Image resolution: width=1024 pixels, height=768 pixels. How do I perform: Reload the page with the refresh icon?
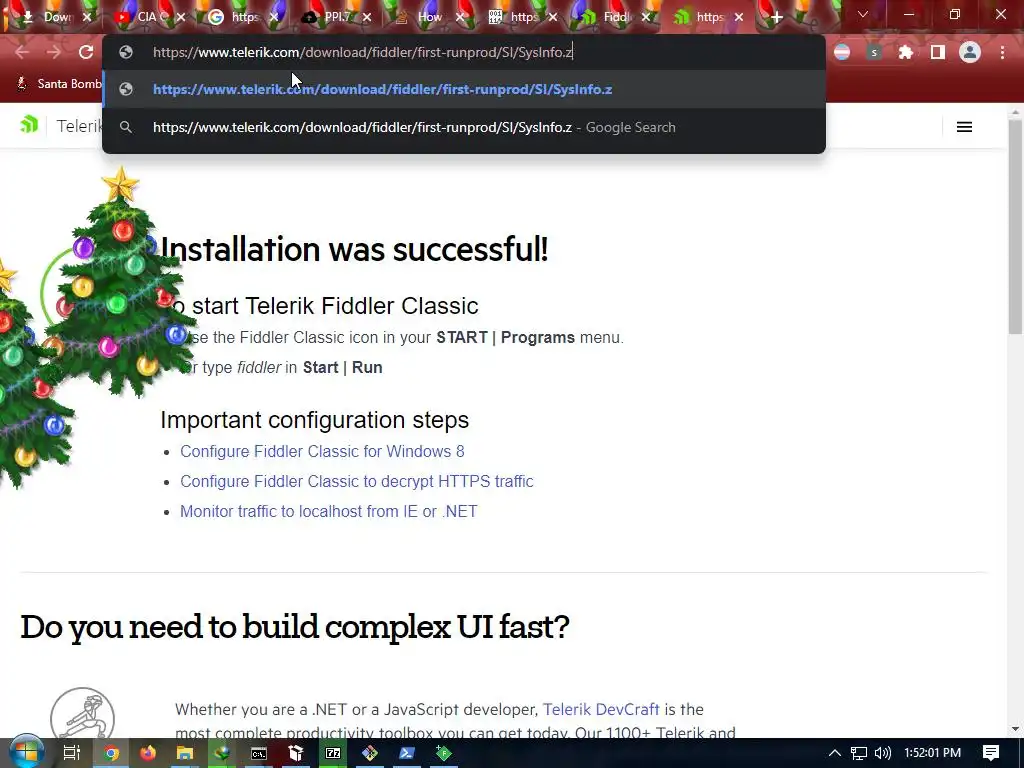click(x=86, y=52)
